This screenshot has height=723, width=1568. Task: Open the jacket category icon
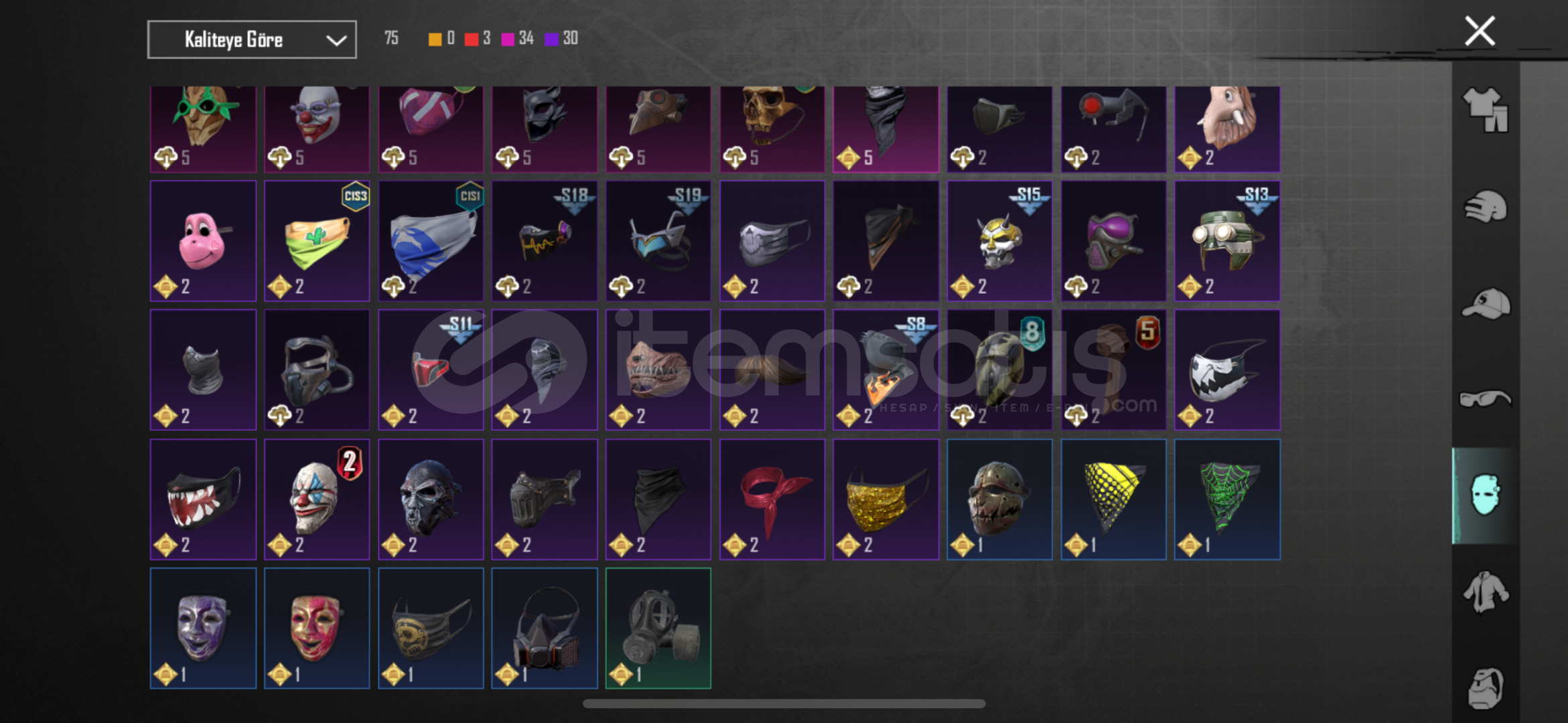[x=1486, y=592]
